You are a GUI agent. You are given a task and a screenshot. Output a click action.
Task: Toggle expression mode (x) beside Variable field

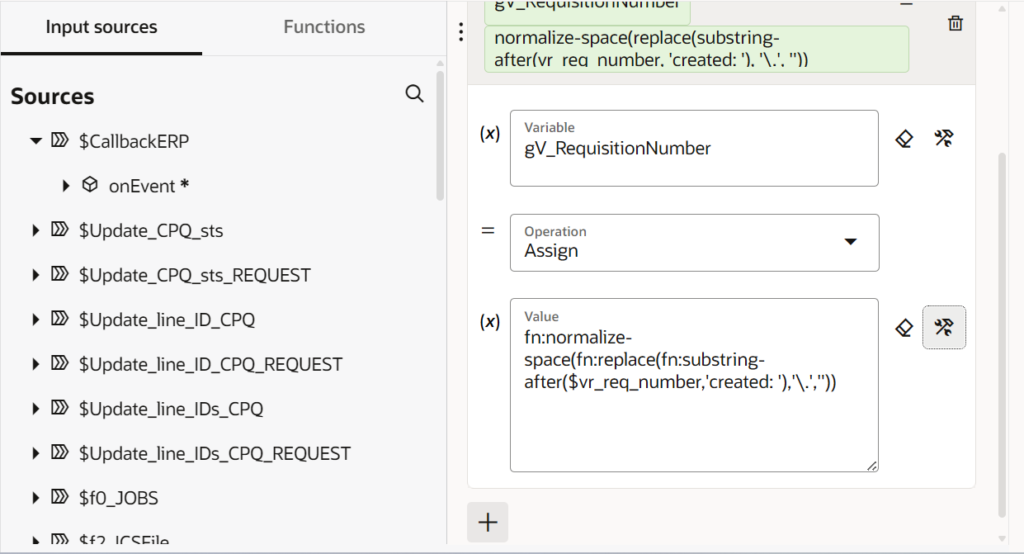[x=490, y=134]
